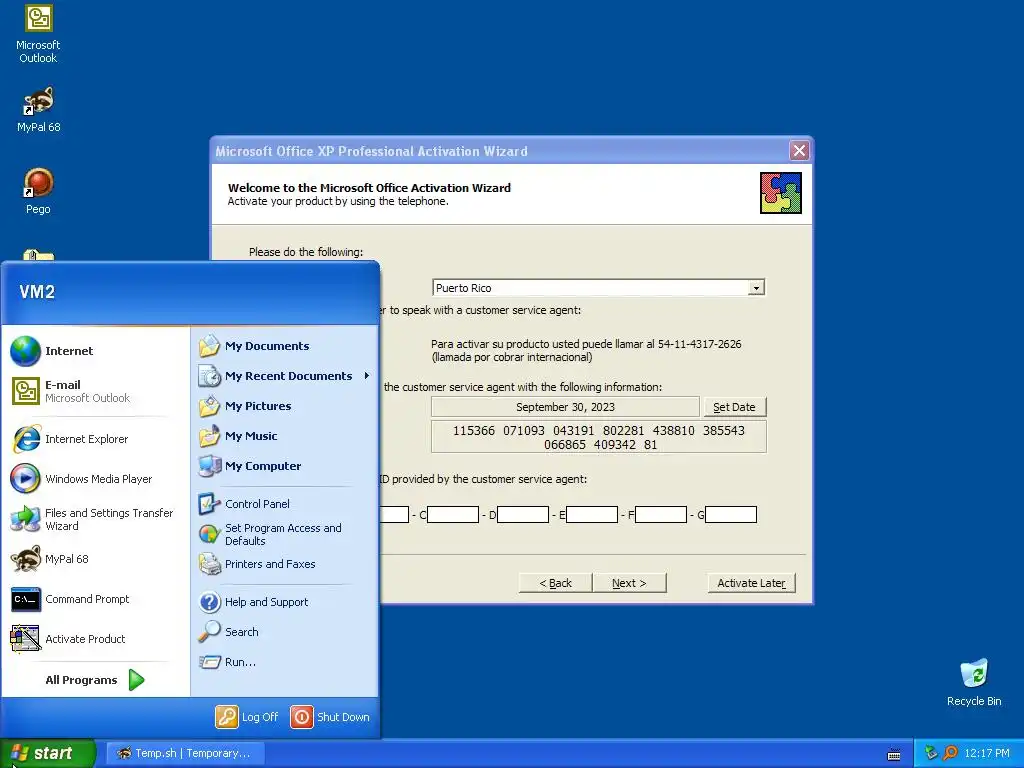Click the September 30, 2023 date box
This screenshot has height=768, width=1024.
(x=566, y=408)
